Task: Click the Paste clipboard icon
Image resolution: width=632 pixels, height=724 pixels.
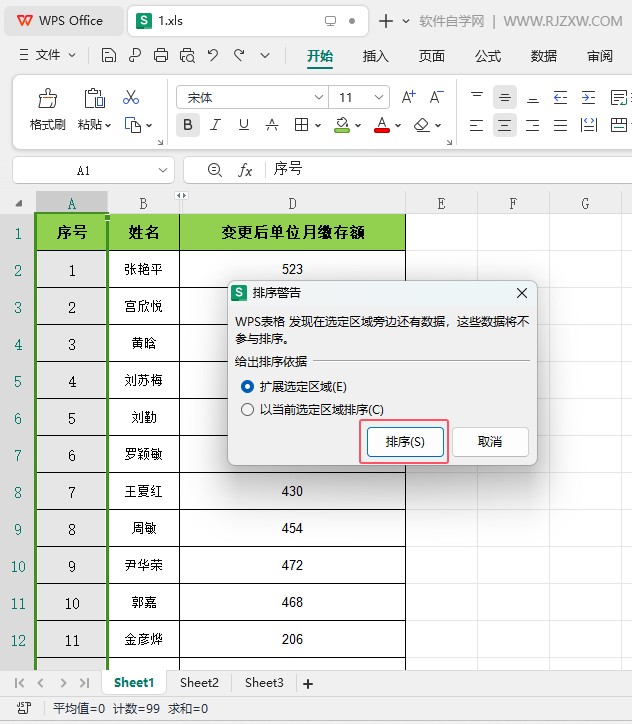Action: pos(94,98)
